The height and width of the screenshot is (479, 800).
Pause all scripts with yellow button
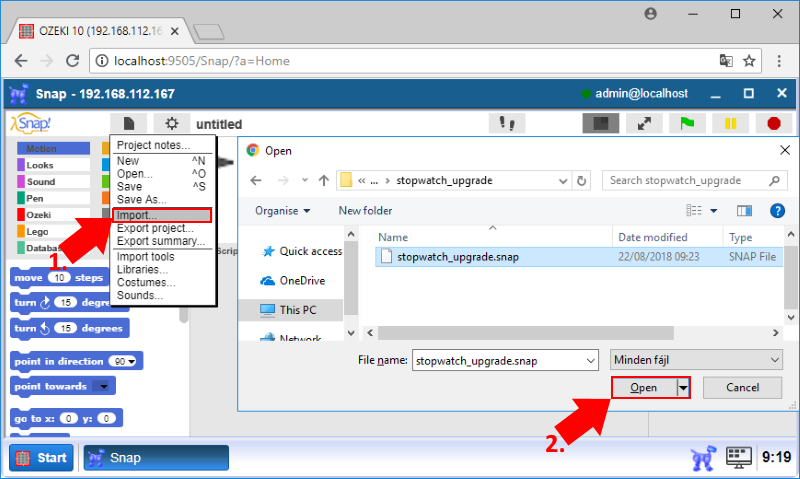[x=731, y=123]
